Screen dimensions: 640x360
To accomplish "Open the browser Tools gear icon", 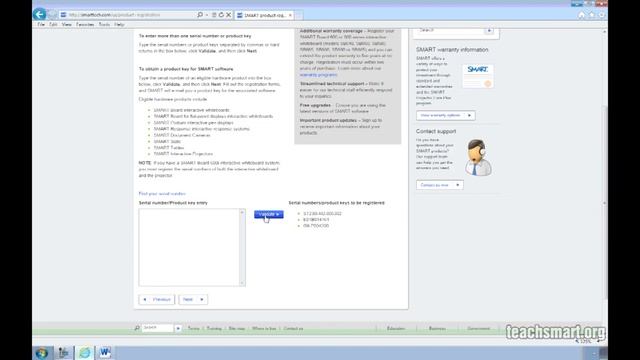I will tap(602, 15).
